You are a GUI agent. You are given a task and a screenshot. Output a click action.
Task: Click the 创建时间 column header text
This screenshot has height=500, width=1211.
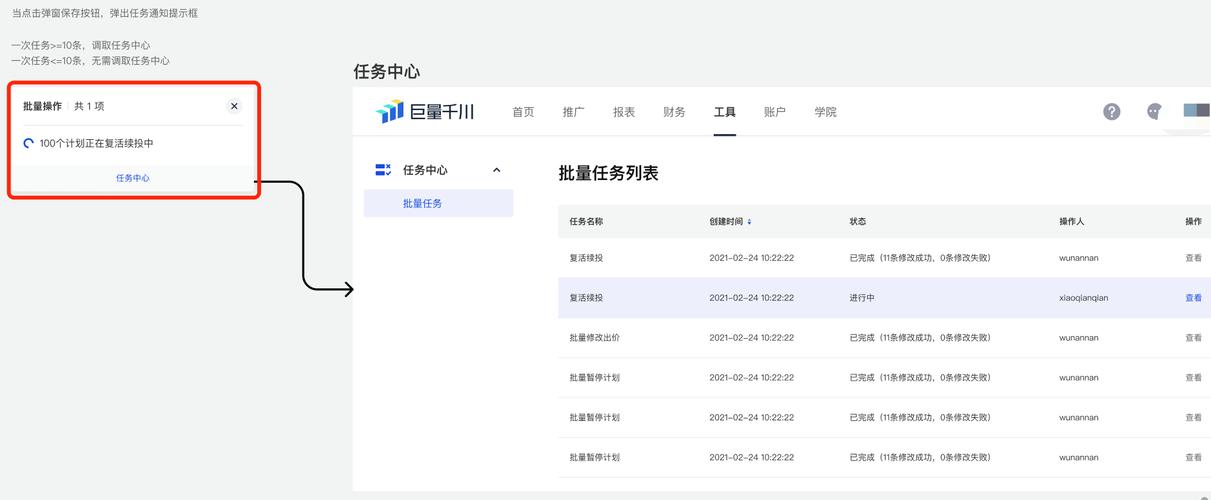[726, 222]
